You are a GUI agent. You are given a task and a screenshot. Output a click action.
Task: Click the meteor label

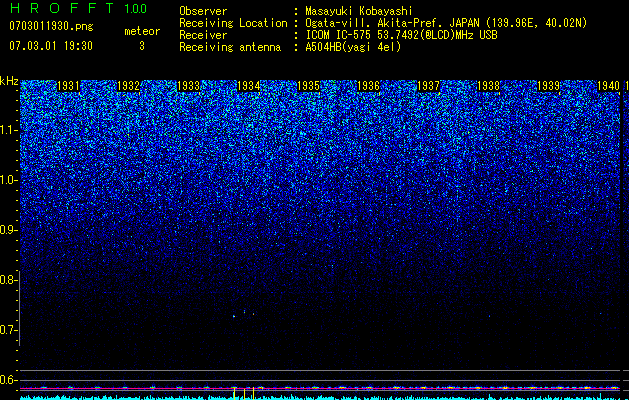click(142, 31)
